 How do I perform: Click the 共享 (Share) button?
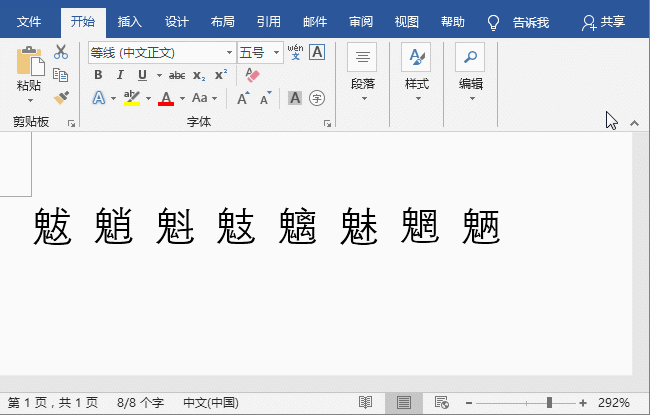pos(605,21)
